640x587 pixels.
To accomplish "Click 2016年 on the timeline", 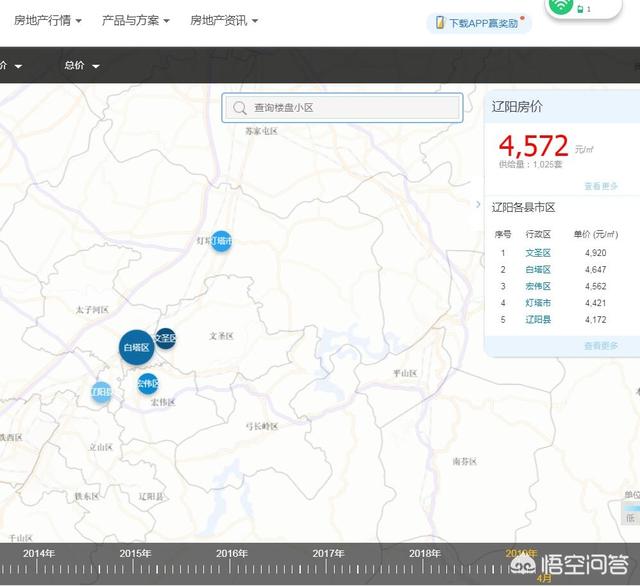I will point(232,553).
